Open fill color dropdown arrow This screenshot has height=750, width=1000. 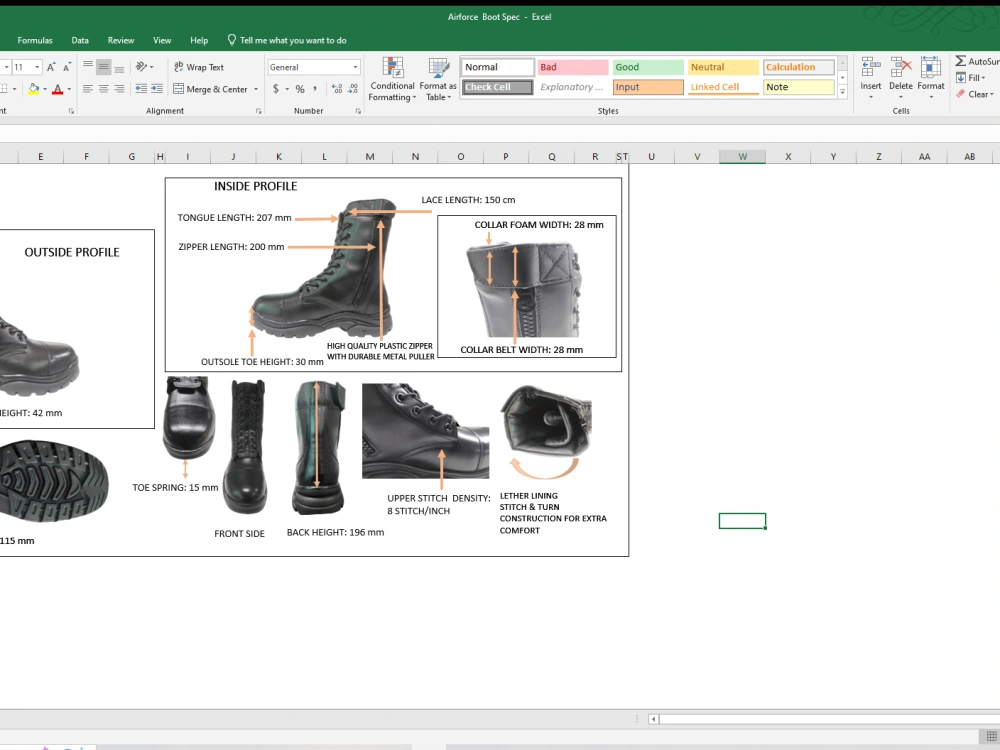[45, 89]
